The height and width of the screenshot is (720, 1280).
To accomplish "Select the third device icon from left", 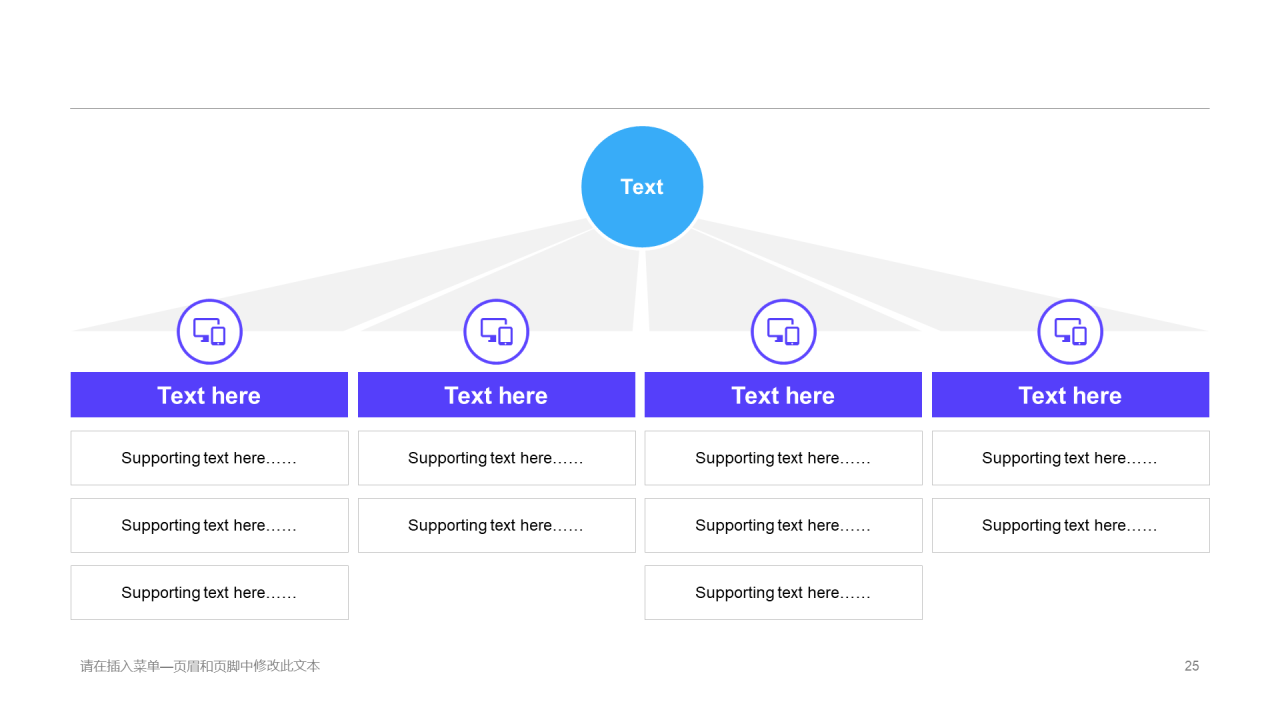I will 783,332.
